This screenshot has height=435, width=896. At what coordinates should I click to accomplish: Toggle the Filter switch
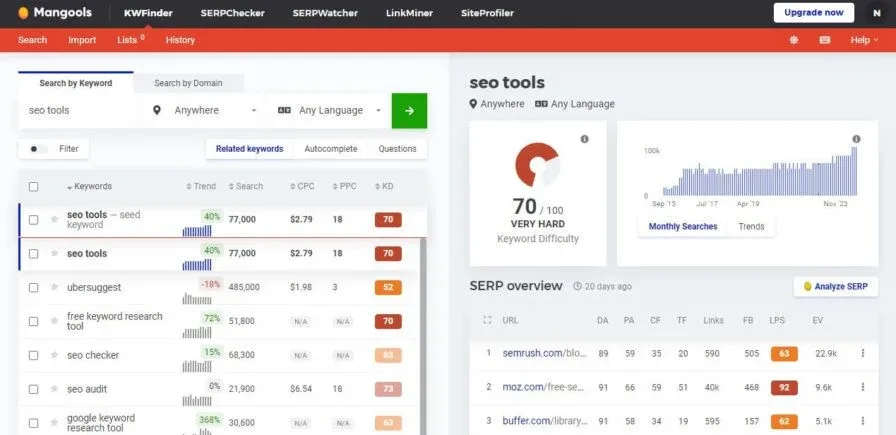(38, 149)
